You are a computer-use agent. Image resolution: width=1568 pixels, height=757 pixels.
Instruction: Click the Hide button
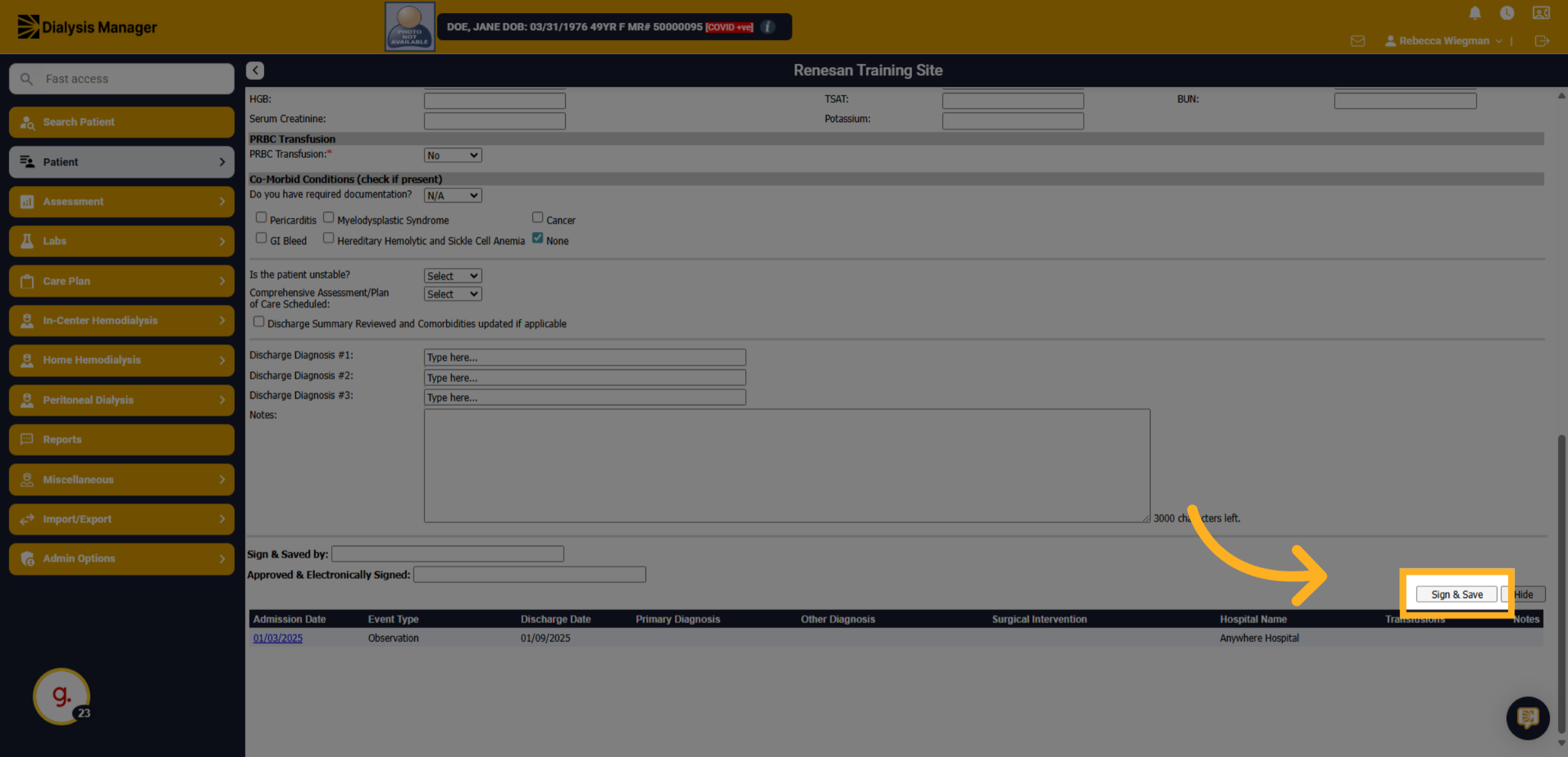1524,594
